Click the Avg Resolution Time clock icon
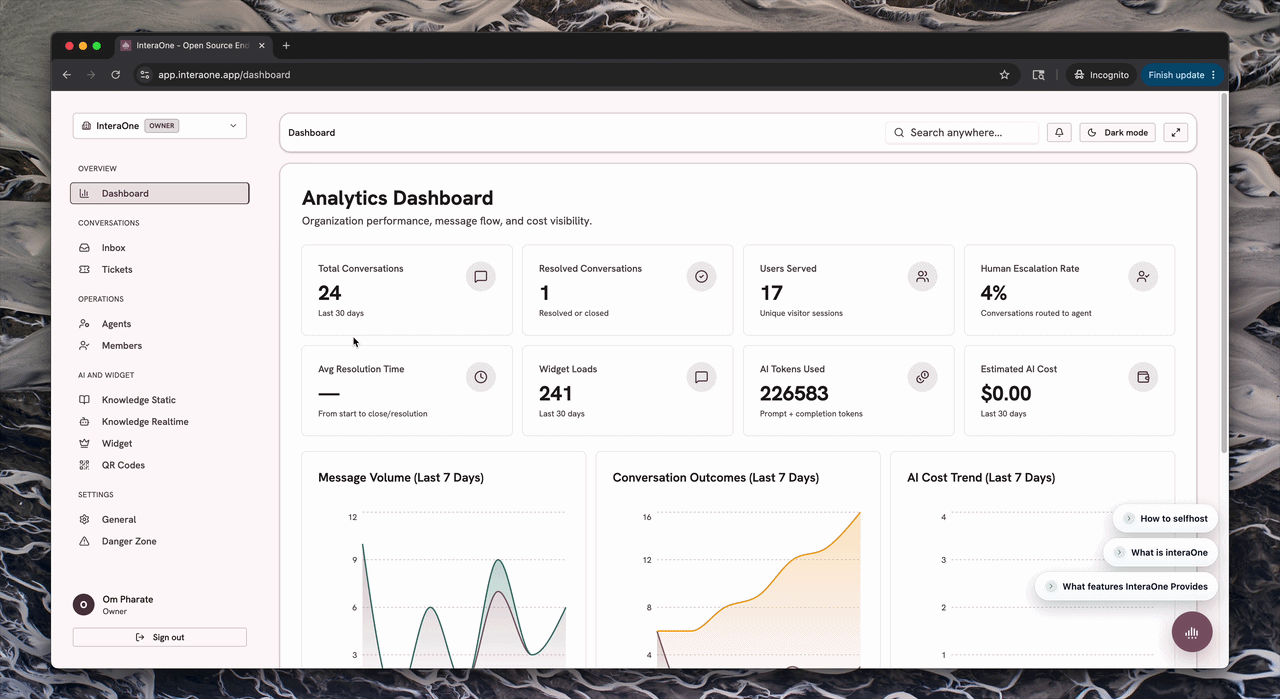 [x=481, y=377]
